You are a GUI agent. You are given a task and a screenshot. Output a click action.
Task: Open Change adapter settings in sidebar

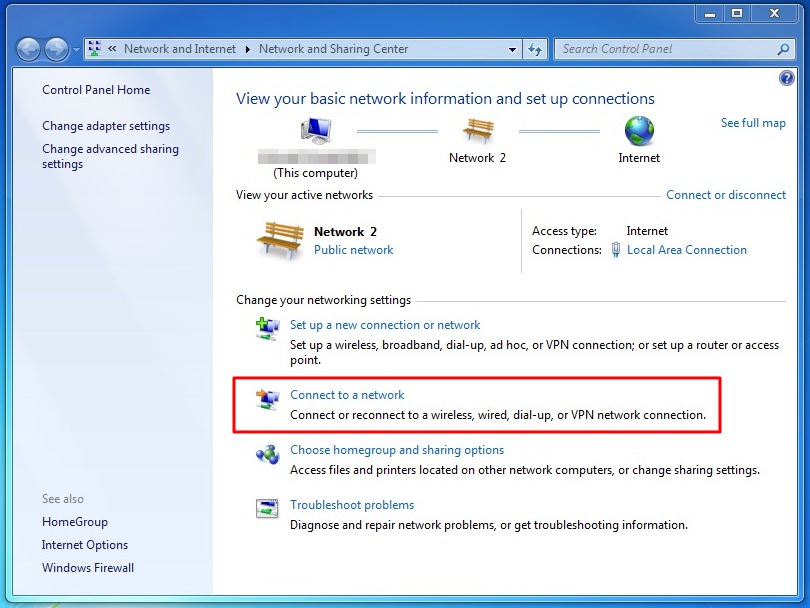106,126
